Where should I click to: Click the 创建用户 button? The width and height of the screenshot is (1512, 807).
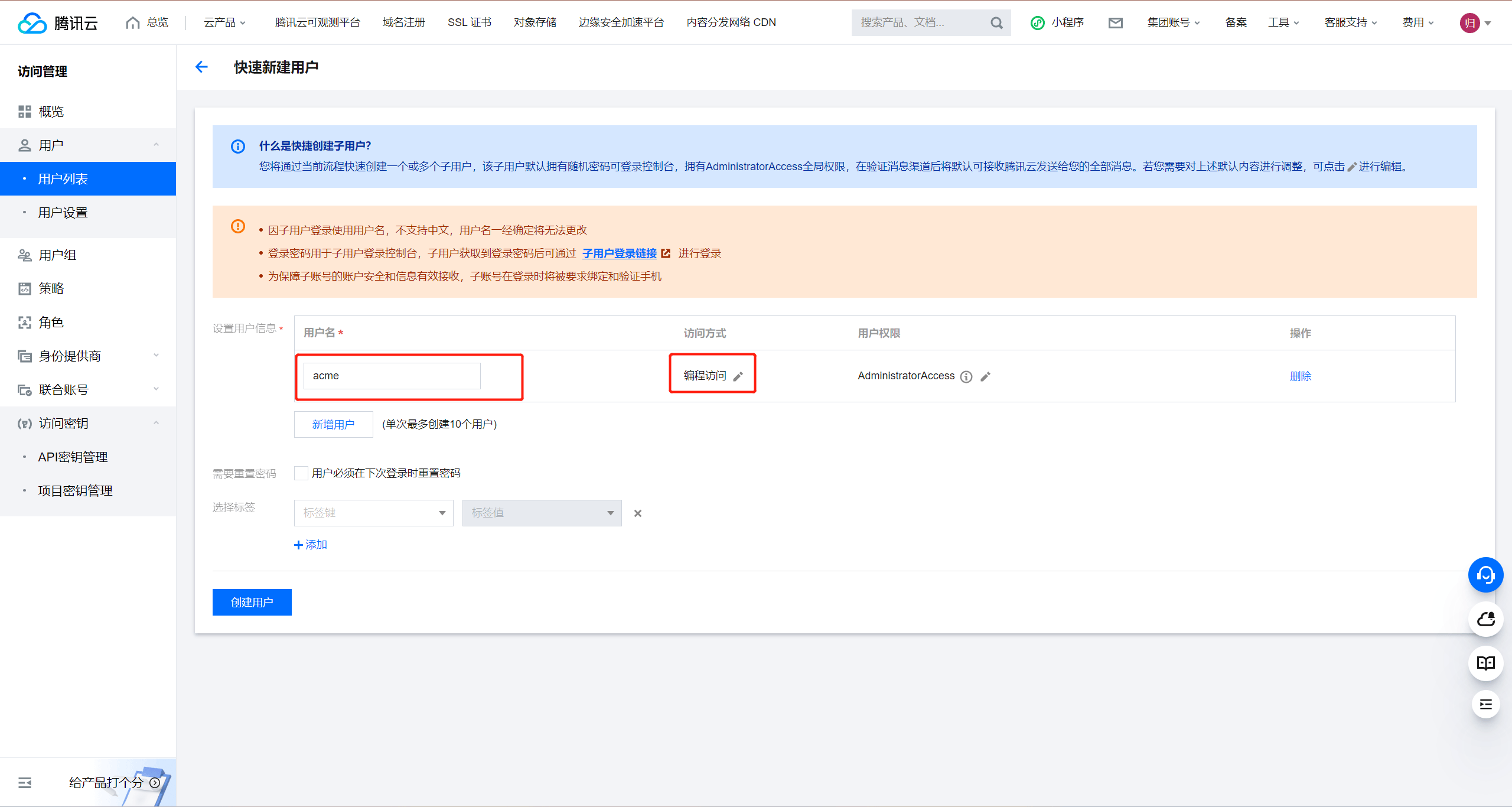[x=252, y=602]
